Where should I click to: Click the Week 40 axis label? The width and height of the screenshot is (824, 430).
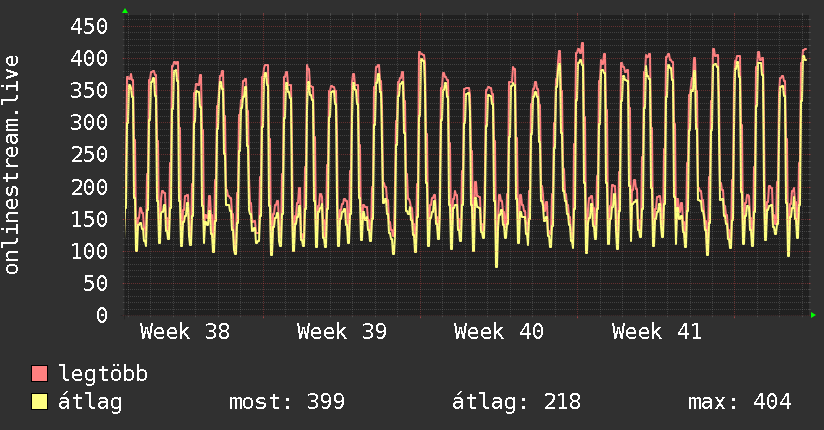click(x=499, y=332)
